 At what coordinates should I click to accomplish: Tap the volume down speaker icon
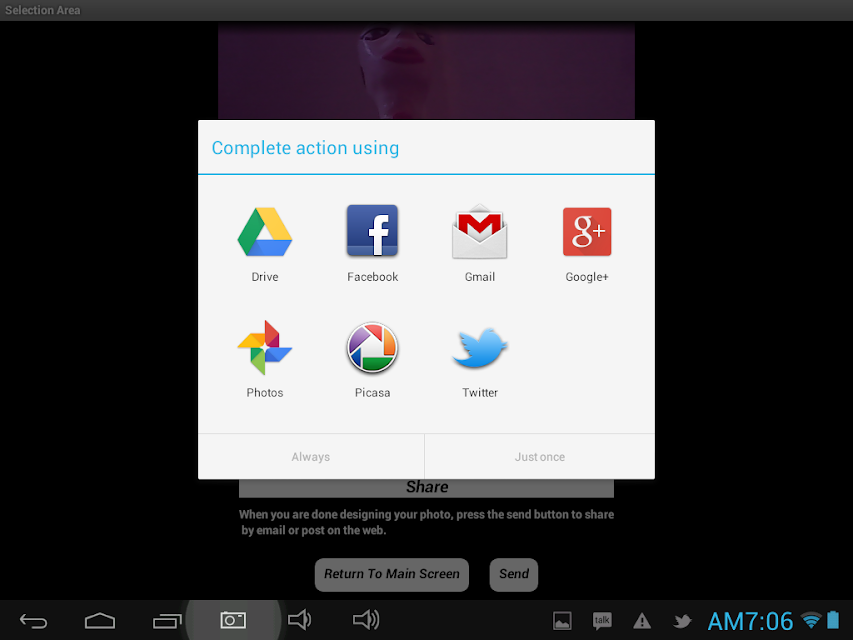pos(300,620)
